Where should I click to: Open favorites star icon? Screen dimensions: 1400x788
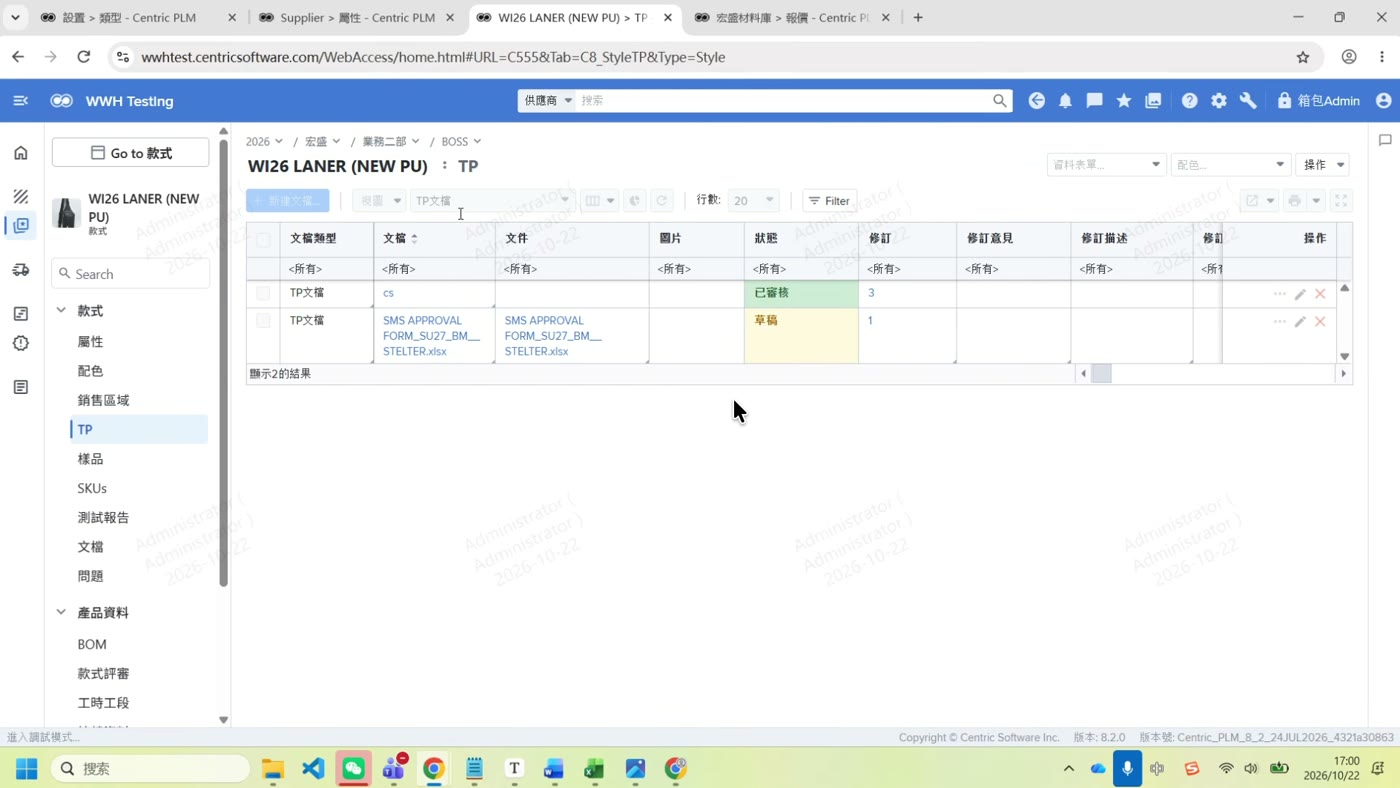point(1124,101)
